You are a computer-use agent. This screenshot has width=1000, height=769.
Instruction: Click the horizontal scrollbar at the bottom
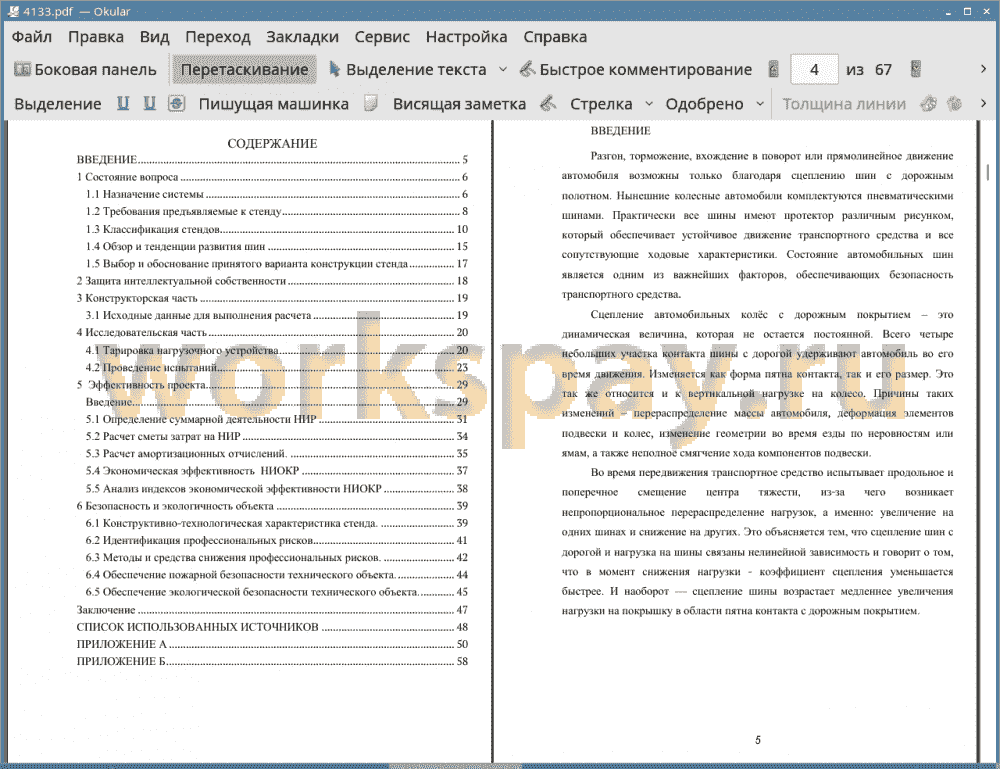click(455, 765)
